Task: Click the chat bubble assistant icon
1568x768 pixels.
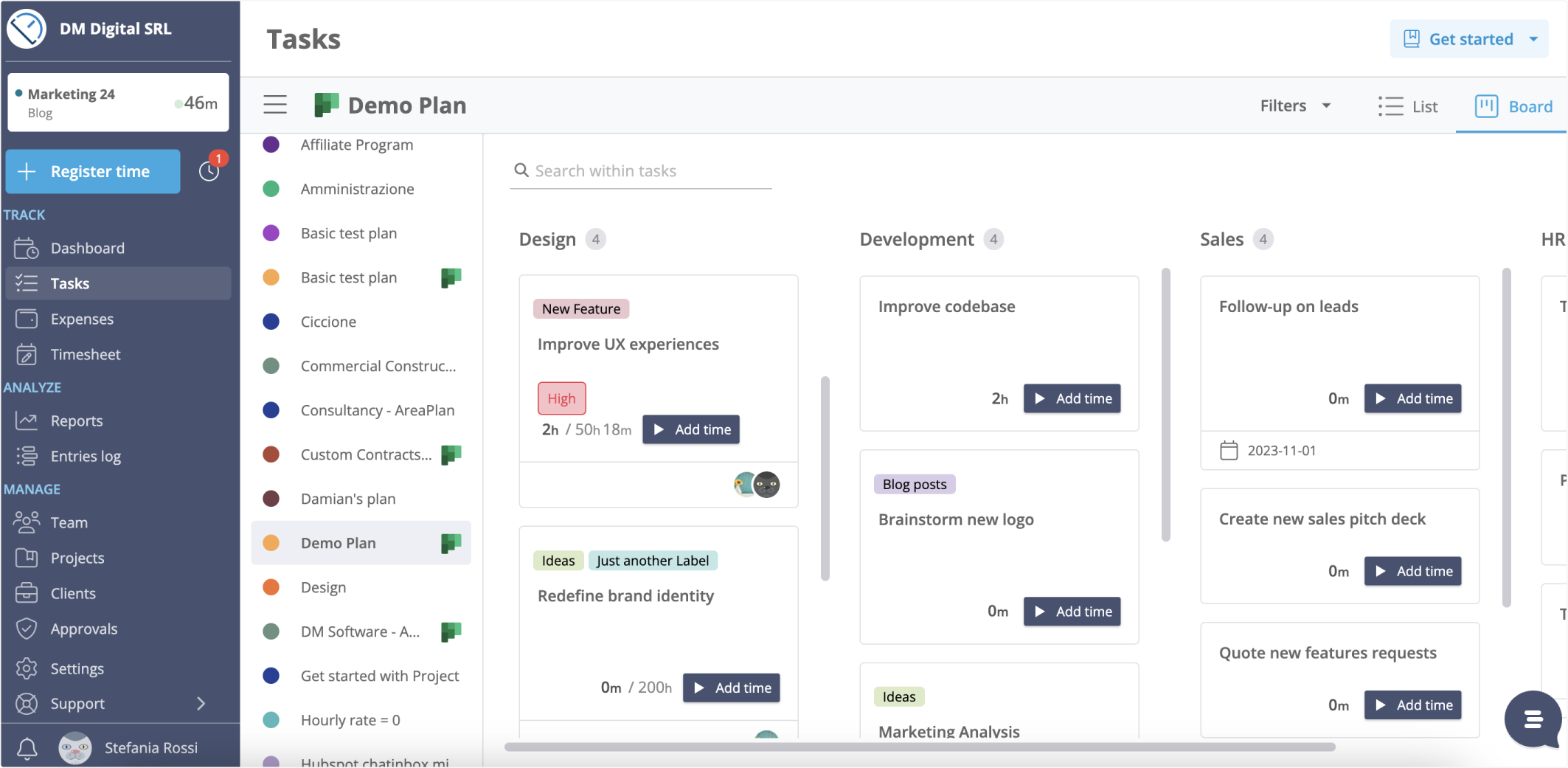Action: coord(1533,720)
